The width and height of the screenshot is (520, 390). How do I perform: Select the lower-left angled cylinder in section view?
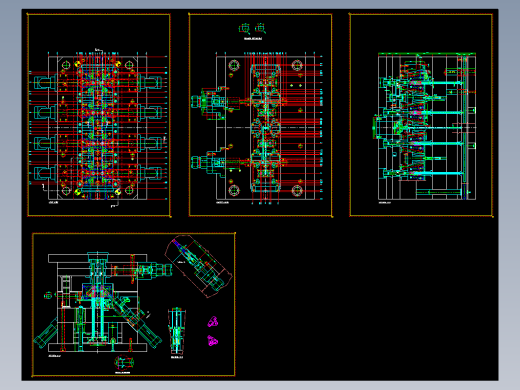click(46, 334)
